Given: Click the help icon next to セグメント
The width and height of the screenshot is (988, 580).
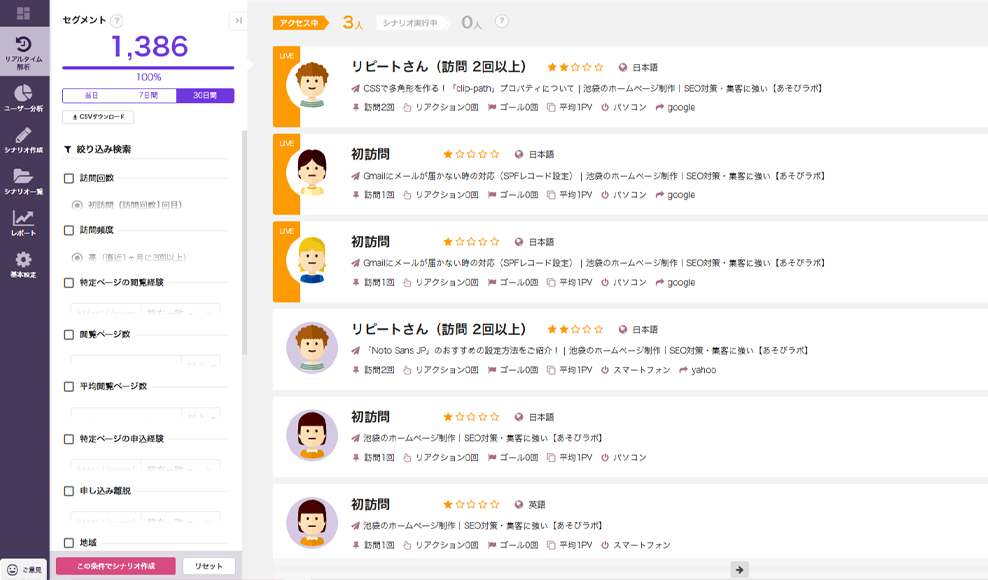Looking at the screenshot, I should pos(117,20).
